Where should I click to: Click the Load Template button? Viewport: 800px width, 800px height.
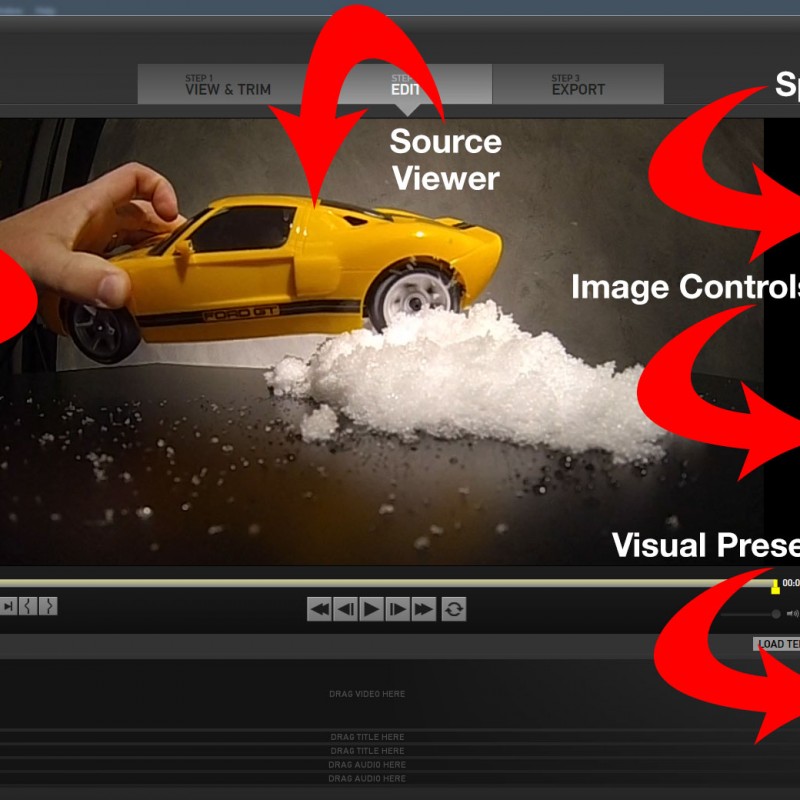click(x=777, y=644)
